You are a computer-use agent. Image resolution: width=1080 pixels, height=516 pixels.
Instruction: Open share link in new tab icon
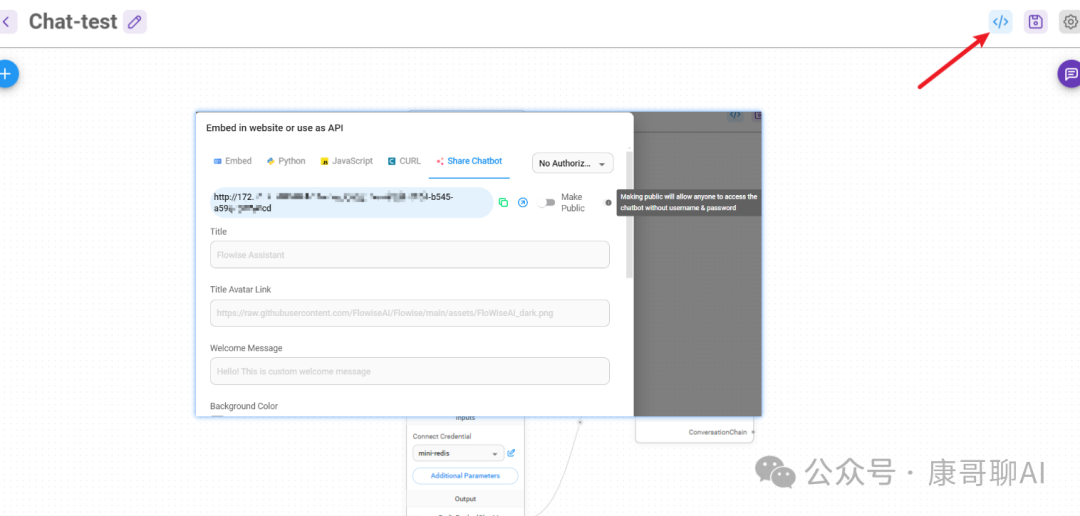coord(523,203)
